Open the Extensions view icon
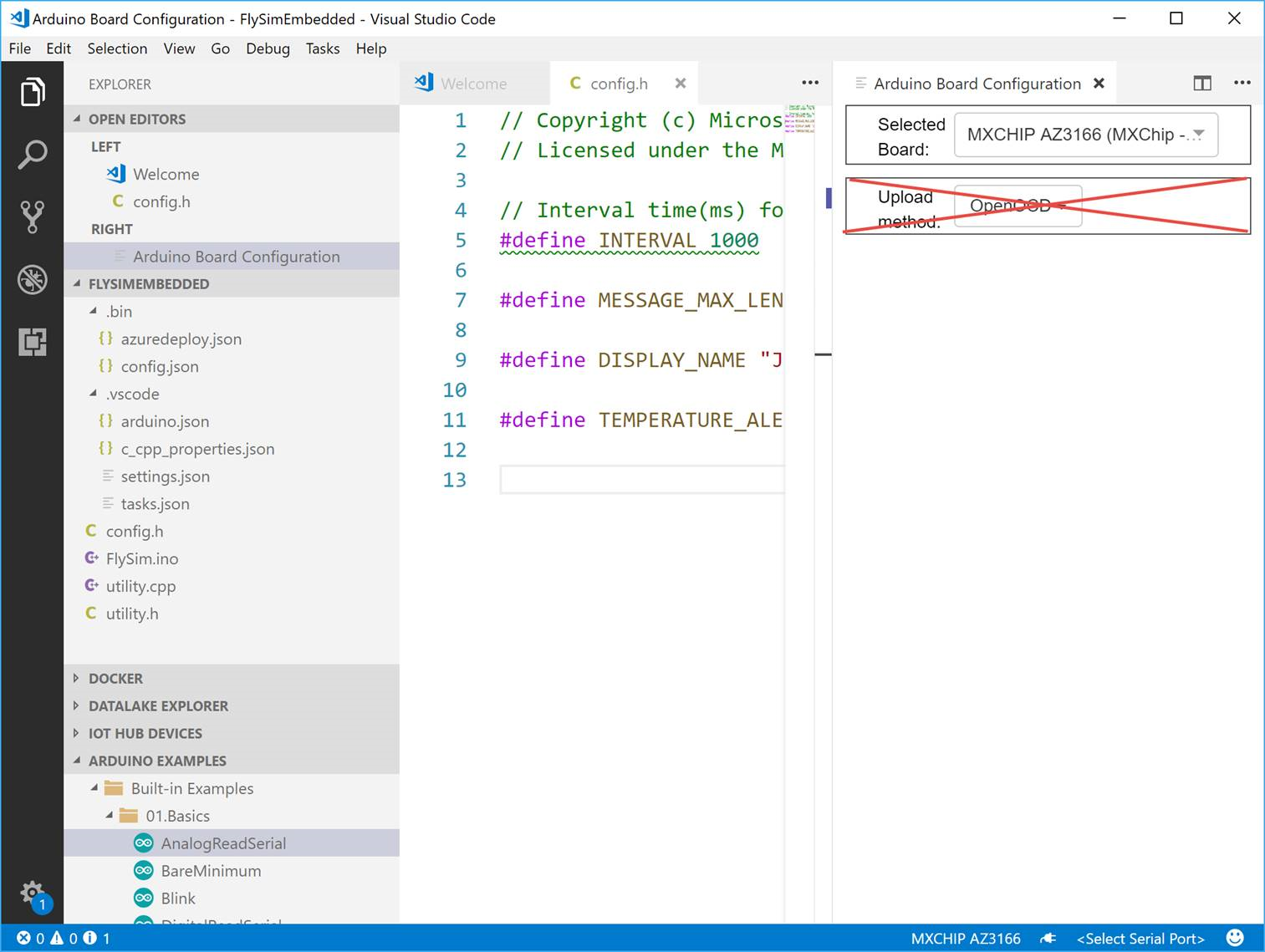This screenshot has width=1265, height=952. 32,342
